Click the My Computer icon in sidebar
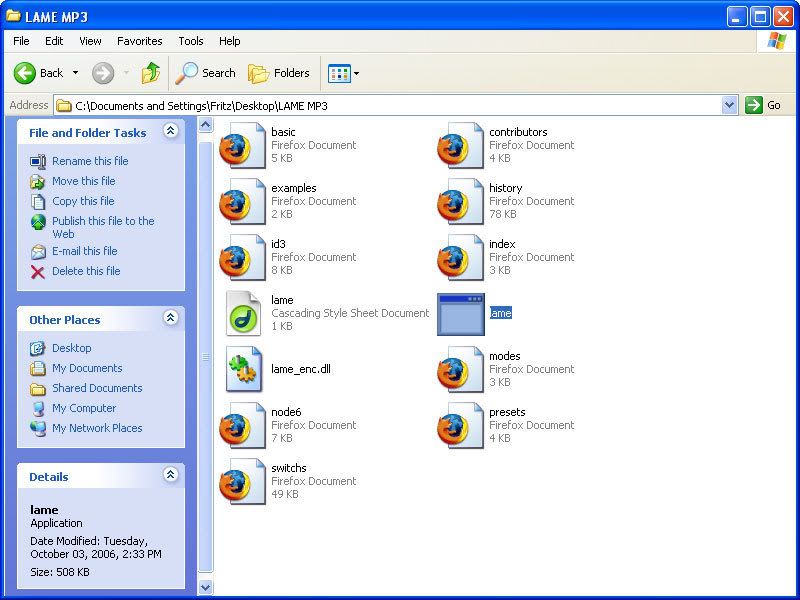Screen dimensions: 800x600 click(x=38, y=409)
